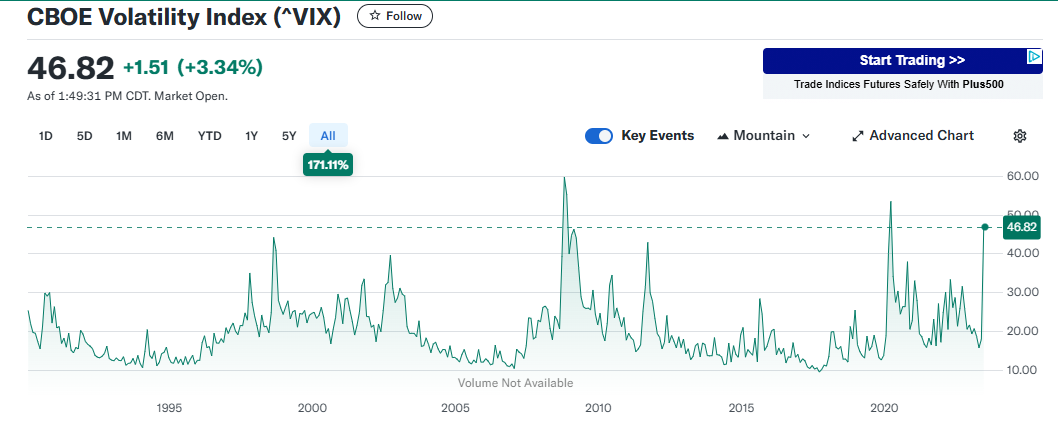Click the All time range tab
The width and height of the screenshot is (1058, 432).
(x=328, y=136)
